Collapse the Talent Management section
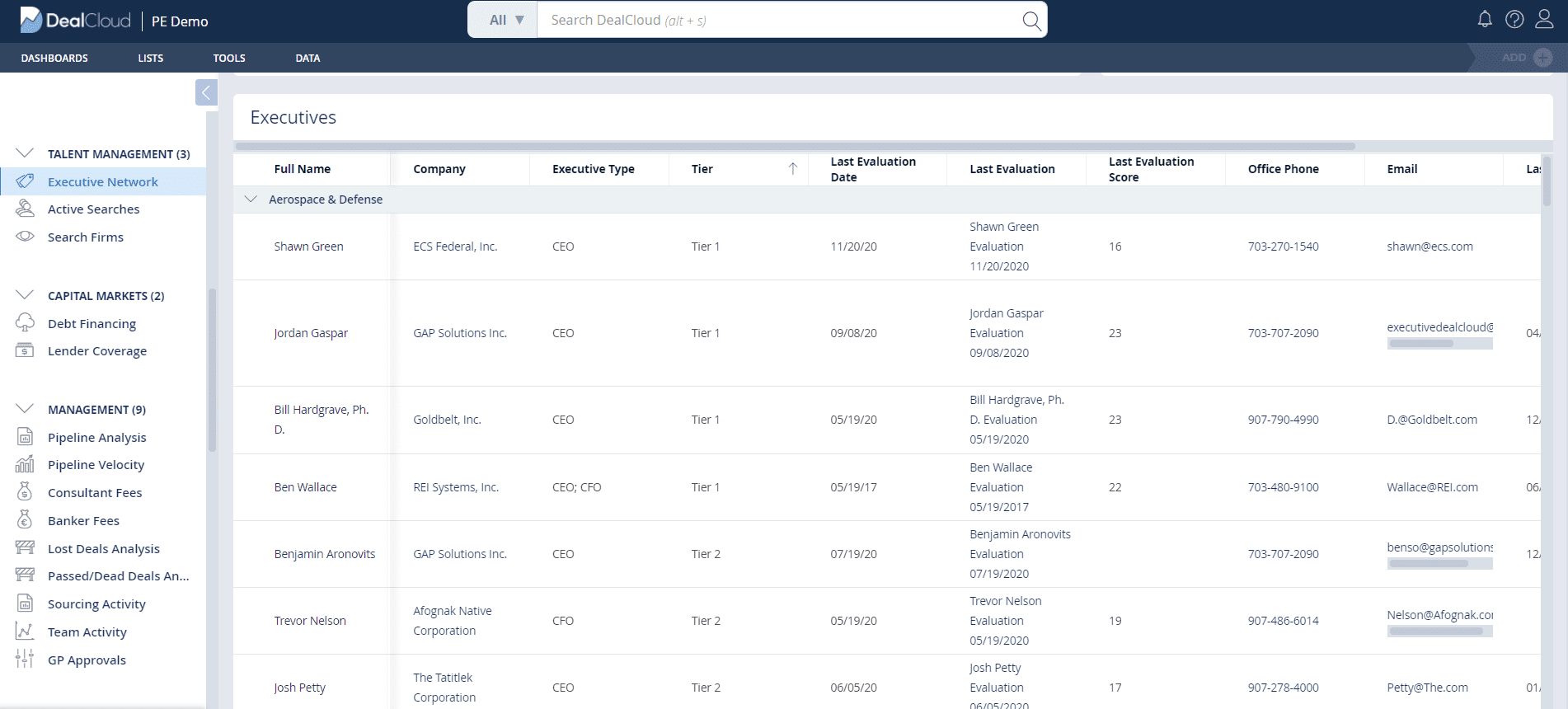Screen dimensions: 1568x709 [25, 153]
